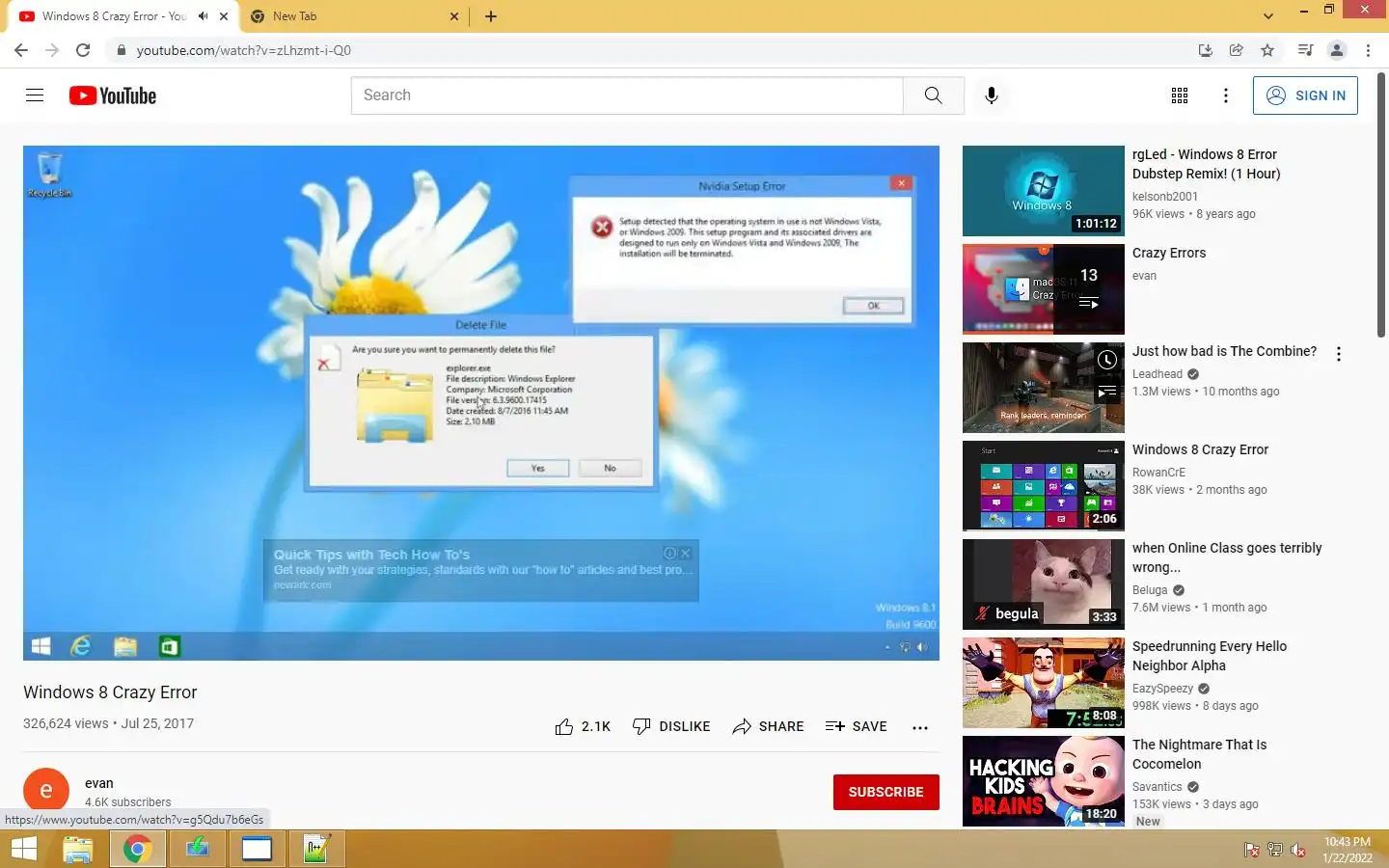Open Chrome media controls icon
The image size is (1389, 868).
click(1305, 50)
